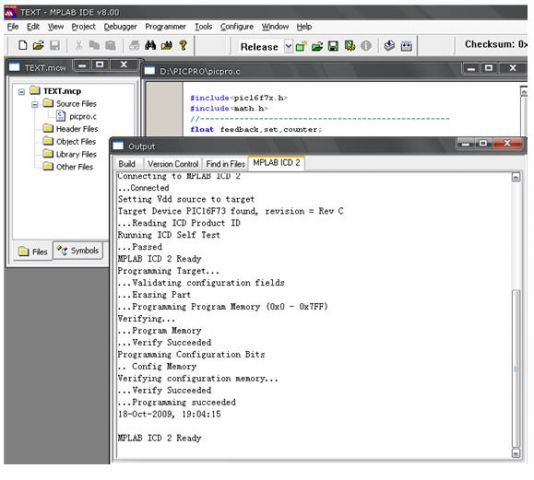Screen dimensions: 534x480
Task: Switch to the Version Control tab
Action: tap(173, 164)
